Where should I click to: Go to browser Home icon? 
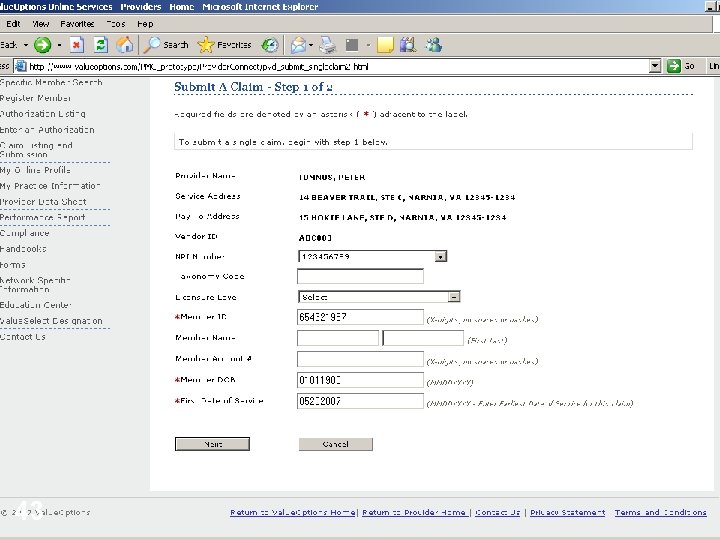pos(124,45)
